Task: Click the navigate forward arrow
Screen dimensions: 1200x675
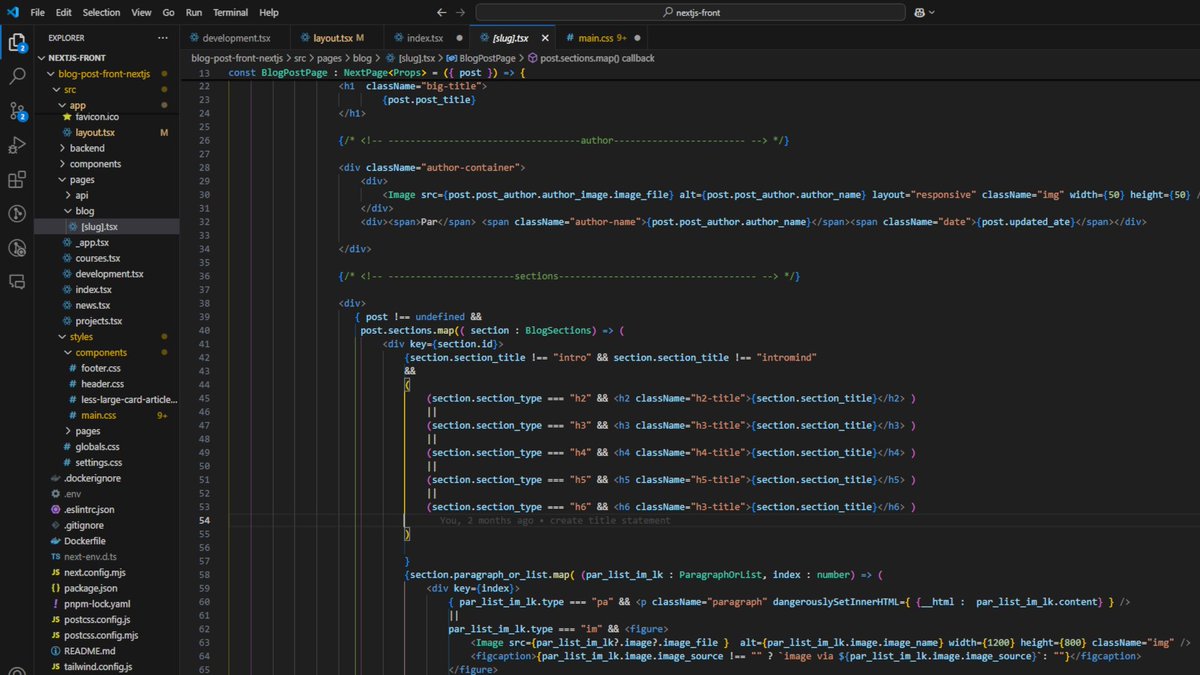Action: (459, 12)
